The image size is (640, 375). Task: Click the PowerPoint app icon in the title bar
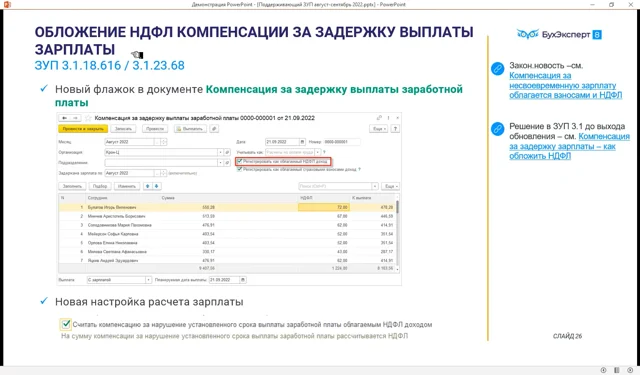tap(7, 4)
